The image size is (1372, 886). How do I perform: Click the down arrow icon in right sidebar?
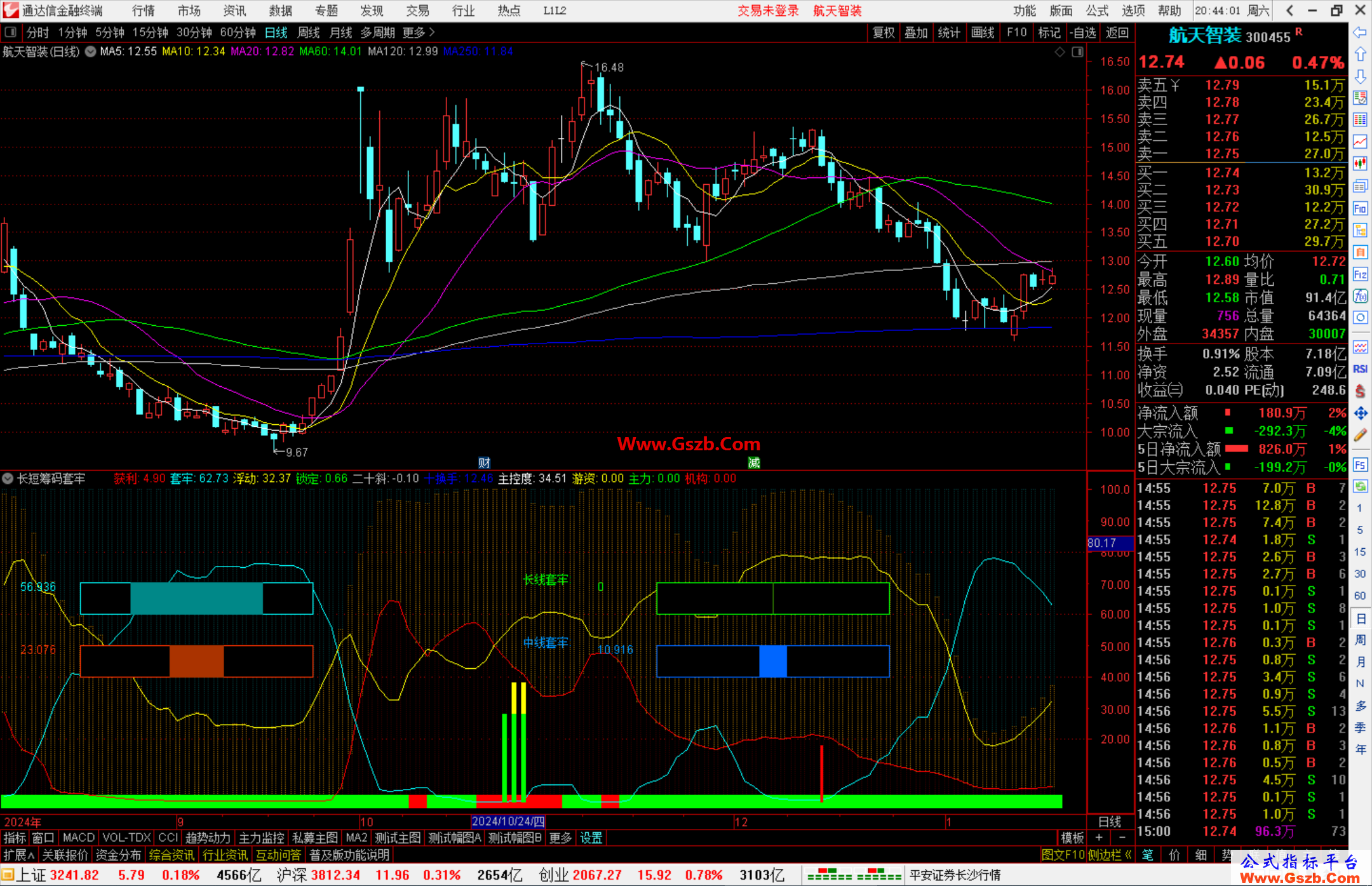[1360, 77]
